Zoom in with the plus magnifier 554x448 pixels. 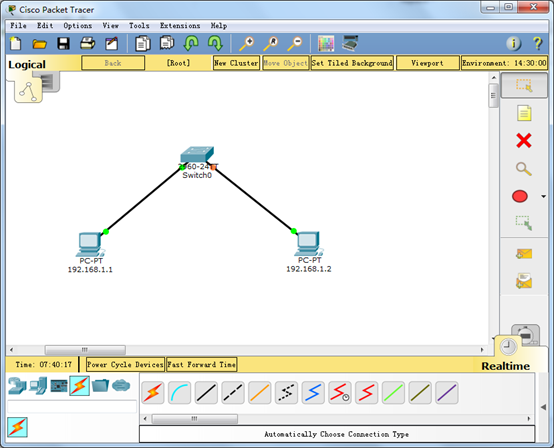(x=247, y=44)
